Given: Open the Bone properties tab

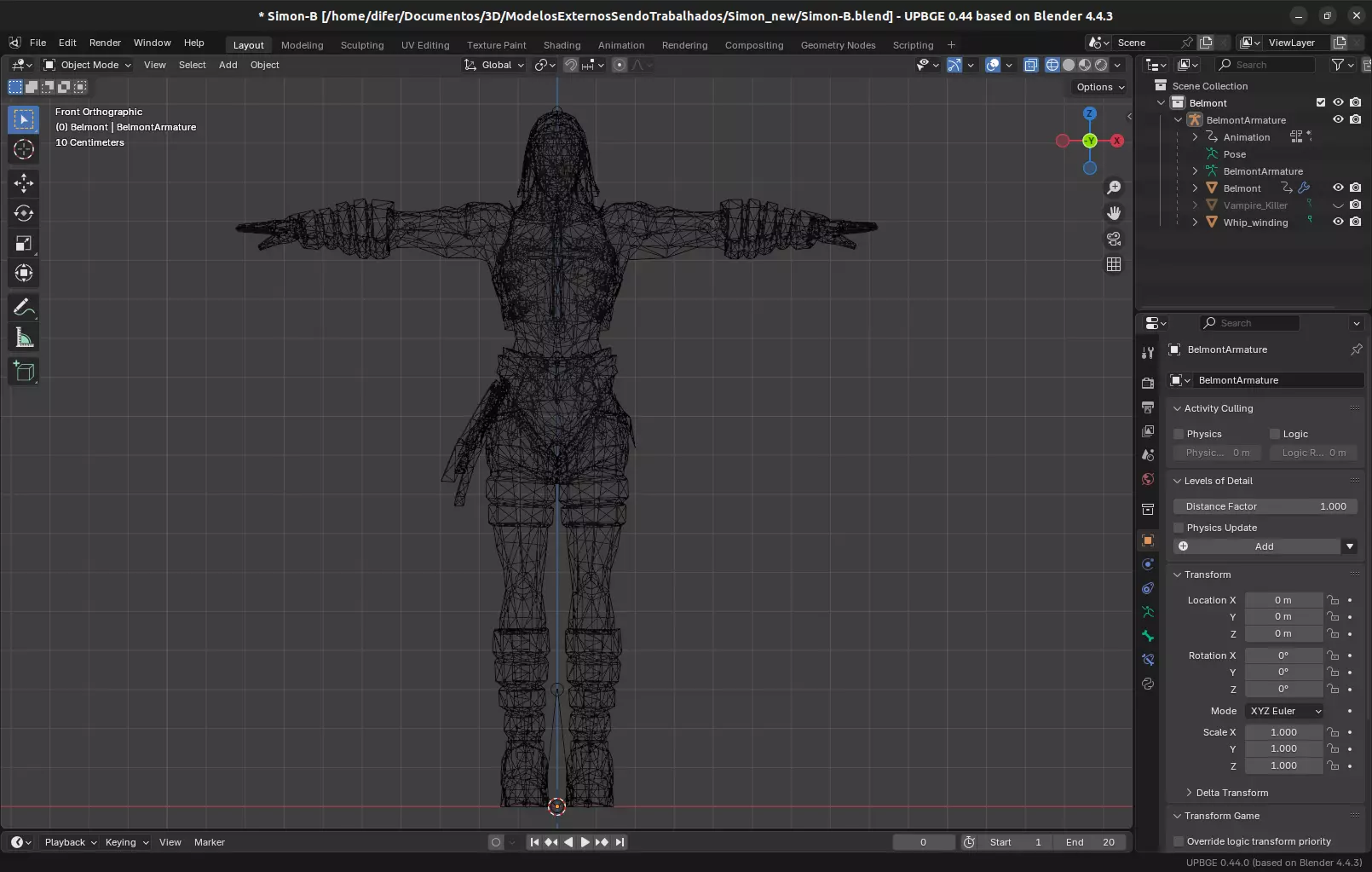Looking at the screenshot, I should (1148, 636).
